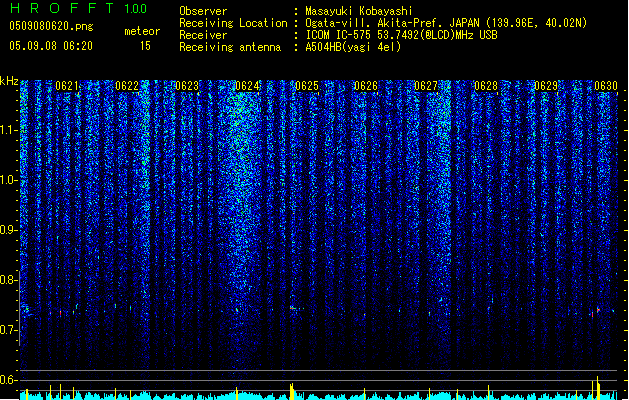The image size is (629, 400).
Task: Click the Receiving antenna label
Action: point(230,47)
